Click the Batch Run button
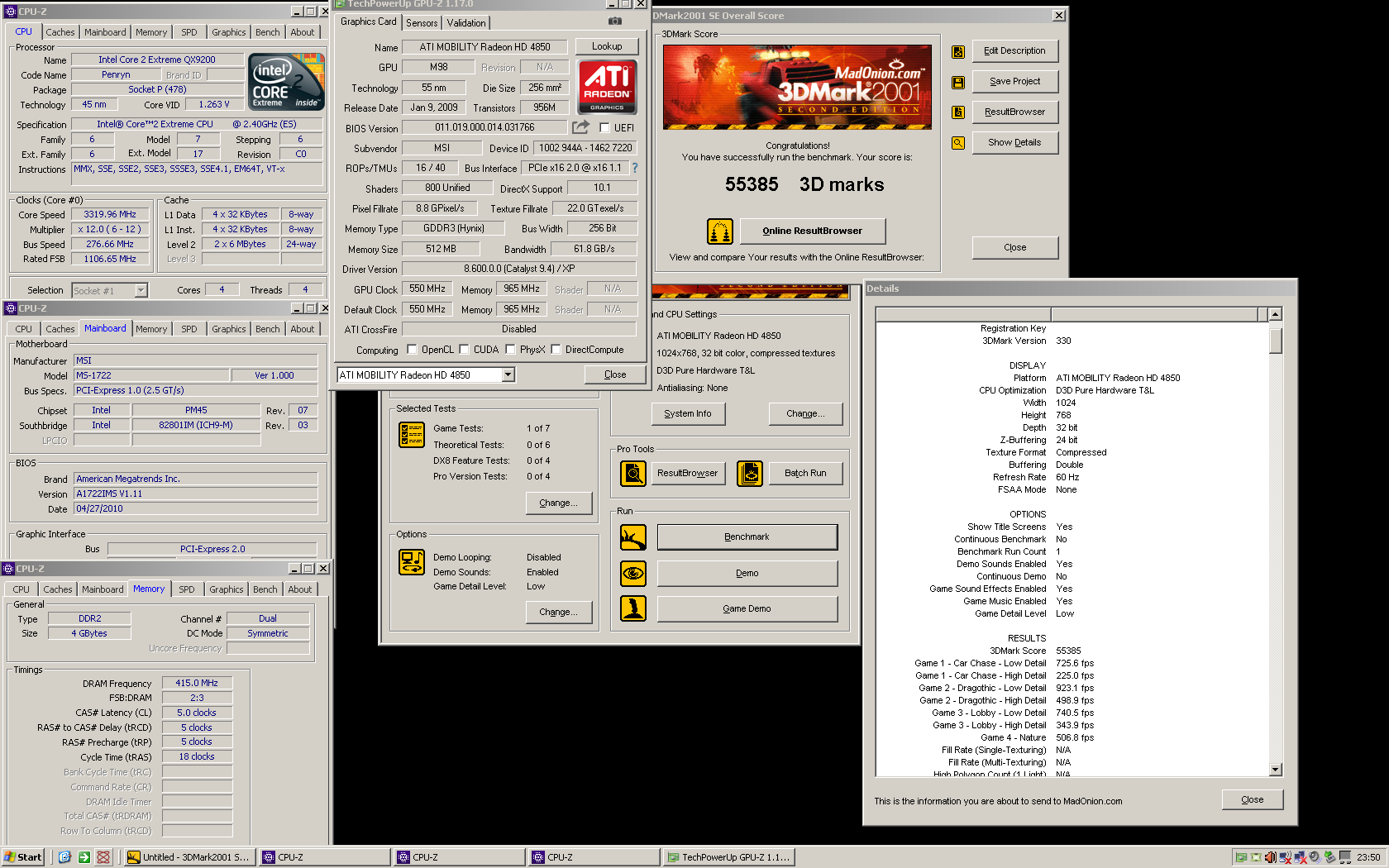The height and width of the screenshot is (868, 1389). coord(805,473)
